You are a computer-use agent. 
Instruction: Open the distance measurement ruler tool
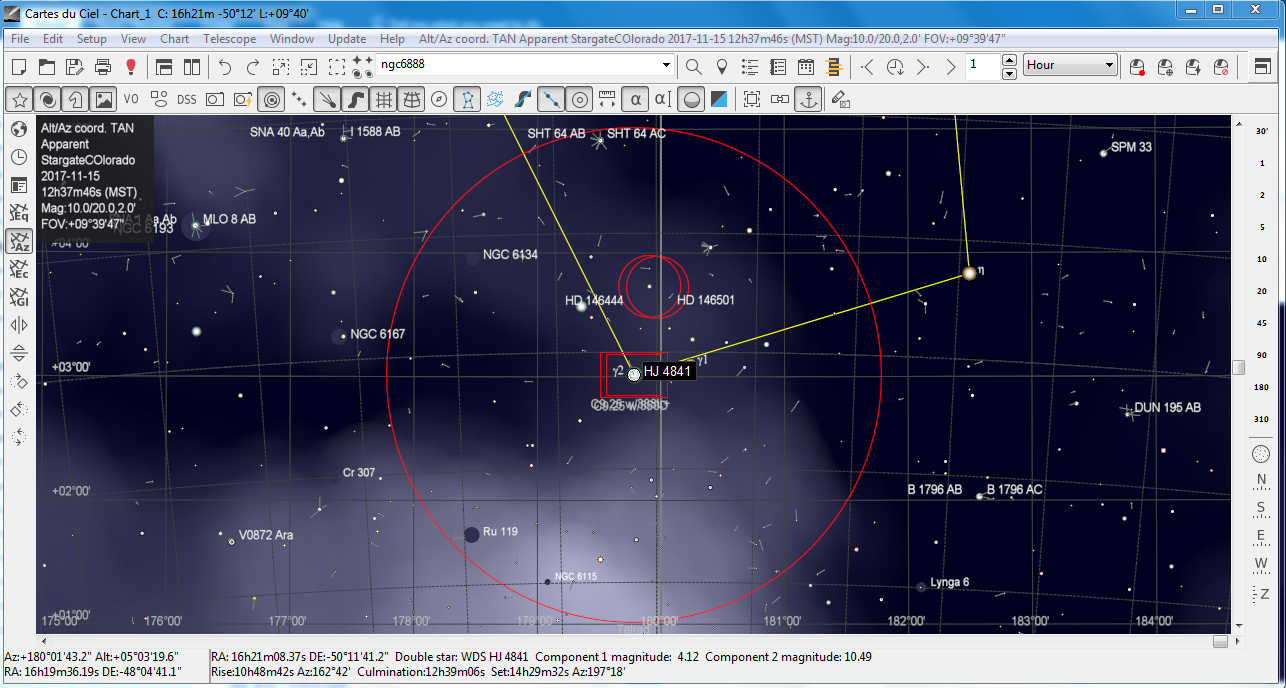[x=607, y=99]
